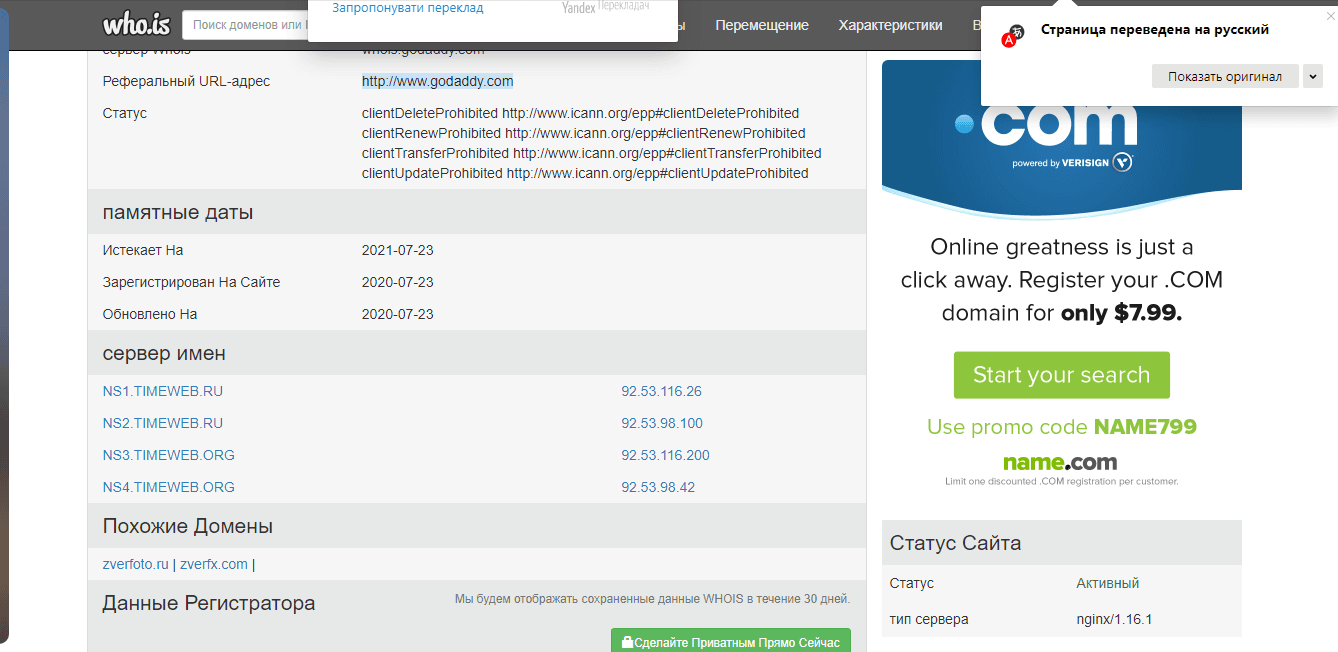Screen dimensions: 1338x652
Task: Open similar domain zverfoto.ru
Action: pos(135,564)
